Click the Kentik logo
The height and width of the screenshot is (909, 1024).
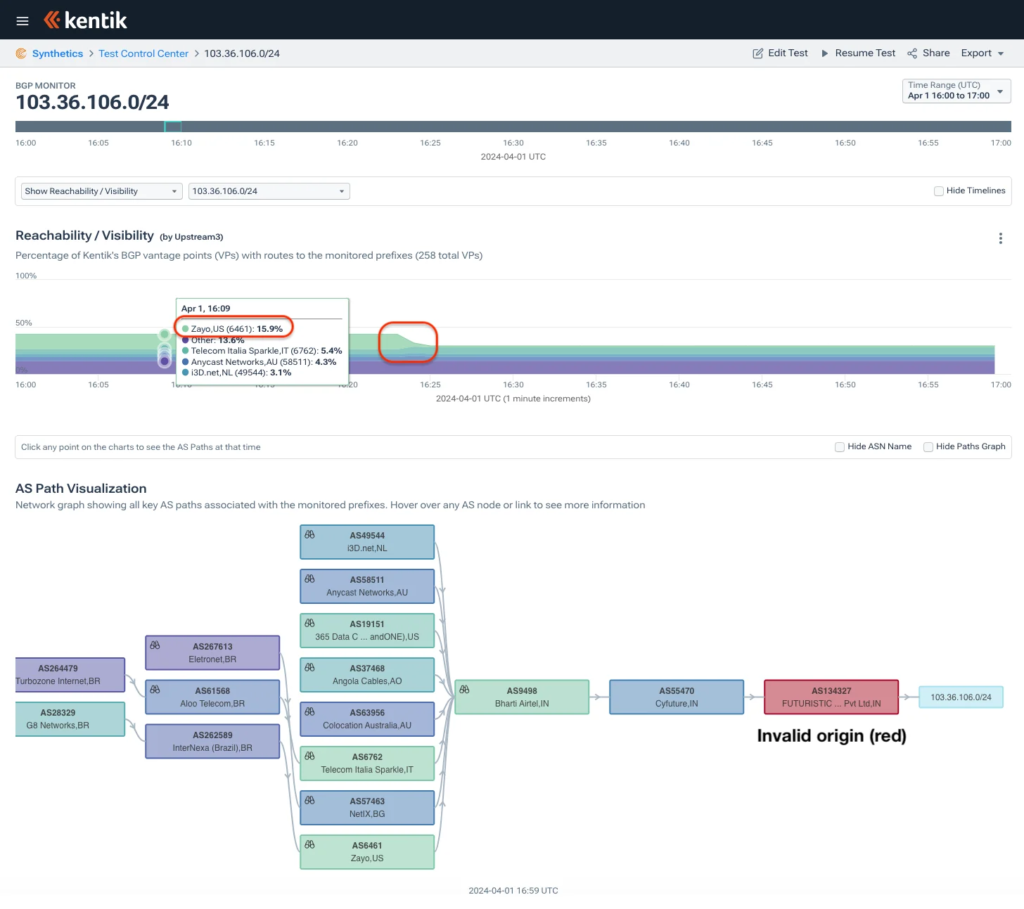click(x=86, y=20)
